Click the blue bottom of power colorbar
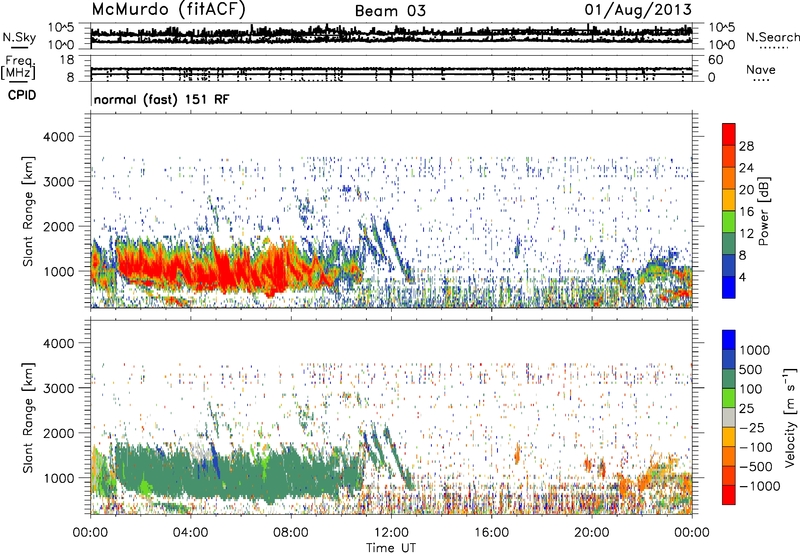 coord(729,289)
